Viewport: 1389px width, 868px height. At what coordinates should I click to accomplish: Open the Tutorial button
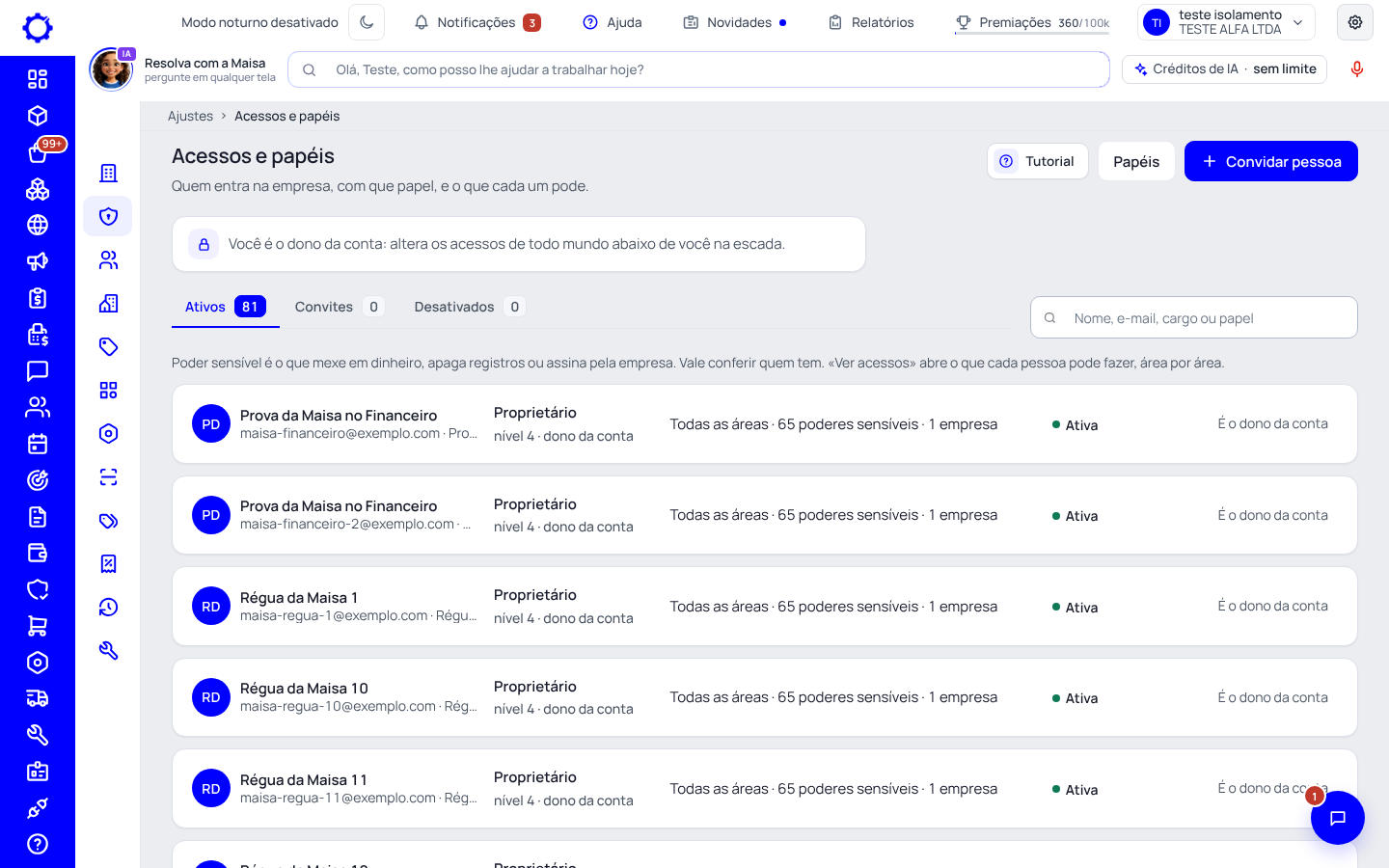[1037, 161]
